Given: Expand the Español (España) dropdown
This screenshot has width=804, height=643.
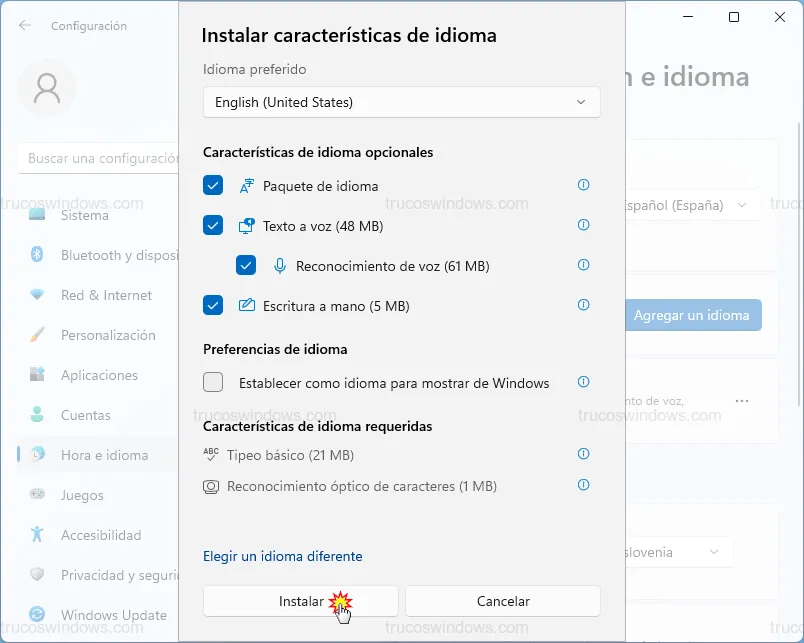Looking at the screenshot, I should [690, 205].
